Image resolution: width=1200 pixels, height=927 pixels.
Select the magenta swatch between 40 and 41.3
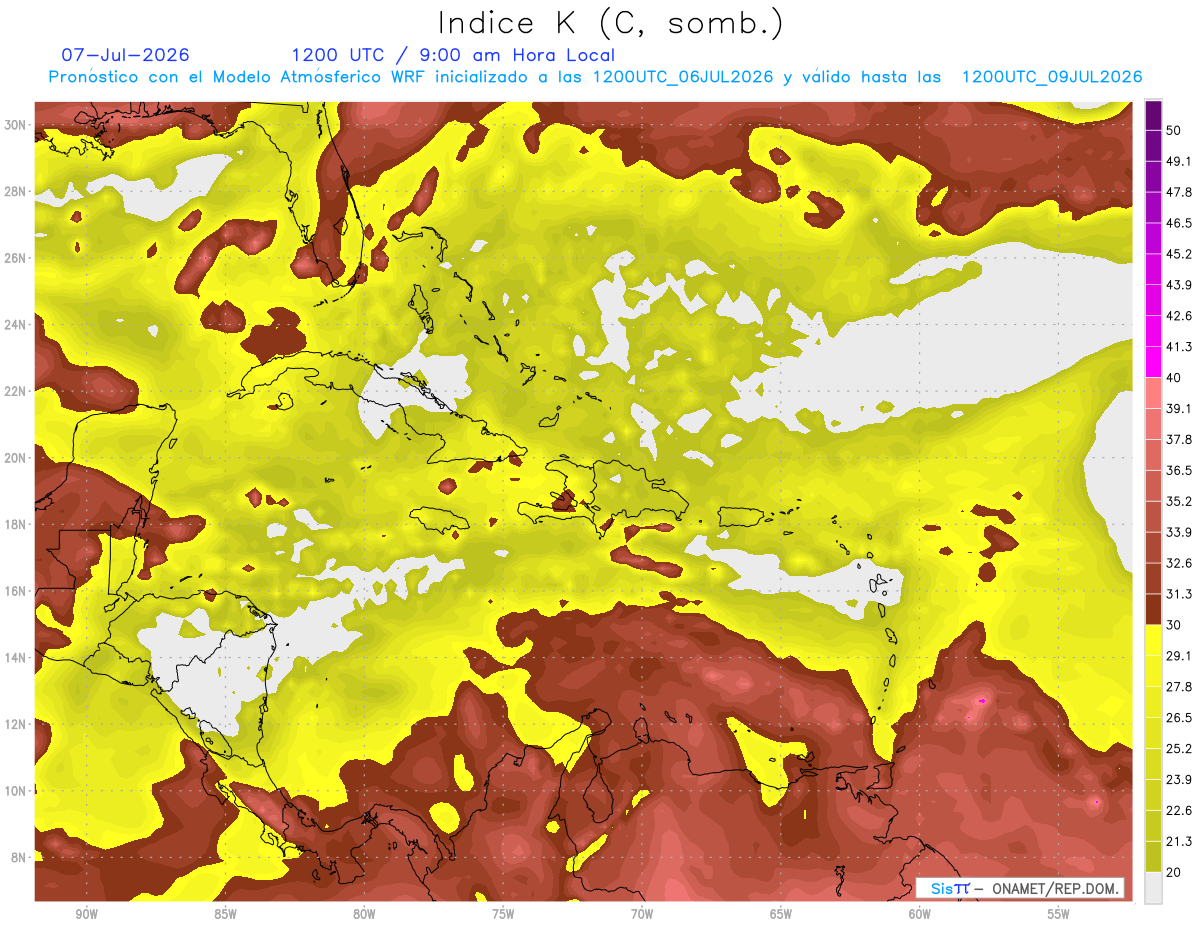pos(1154,362)
